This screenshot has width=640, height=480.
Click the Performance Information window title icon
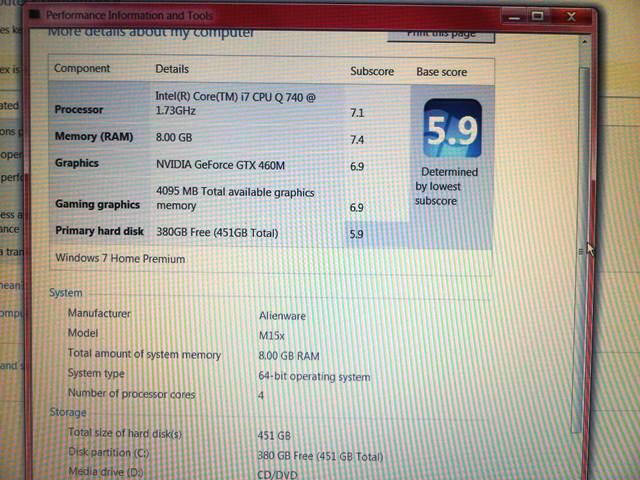pyautogui.click(x=35, y=15)
